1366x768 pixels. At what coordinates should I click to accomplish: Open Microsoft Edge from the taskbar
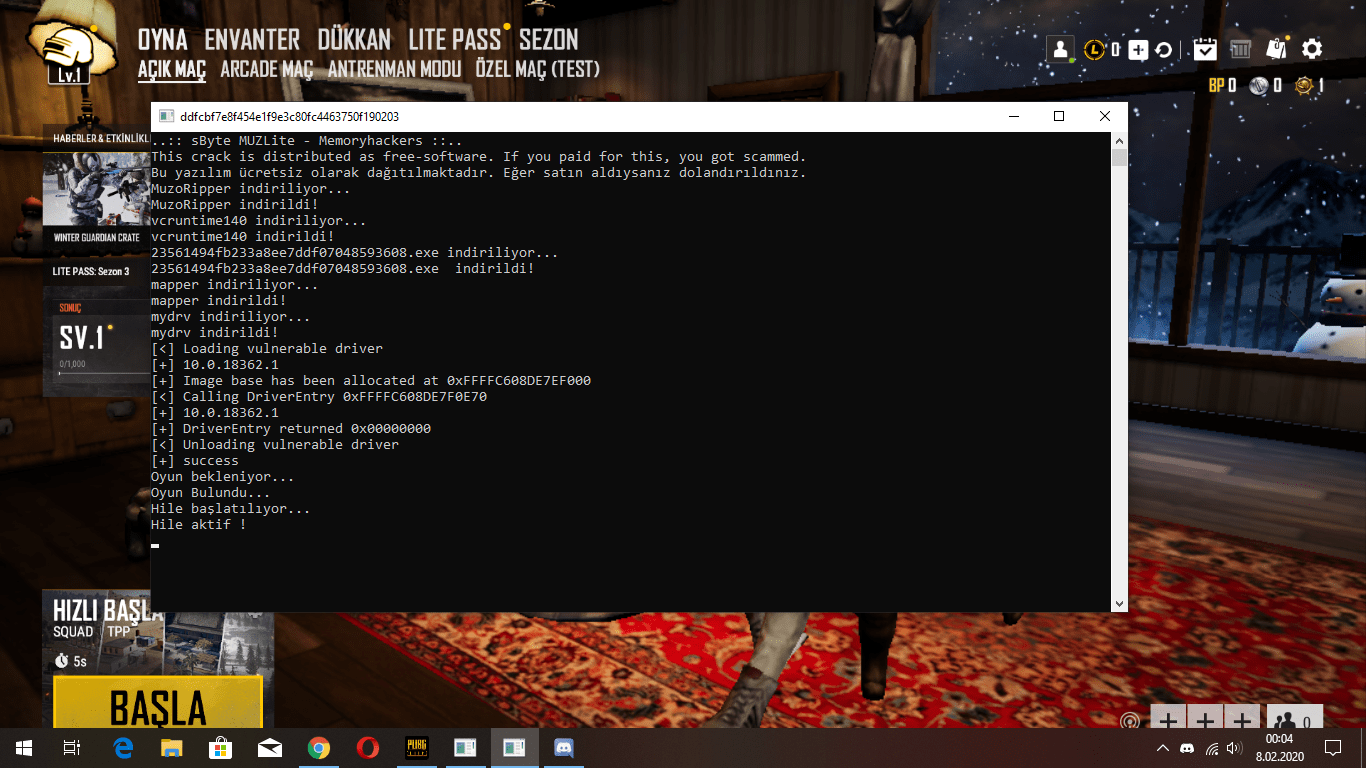pyautogui.click(x=124, y=747)
